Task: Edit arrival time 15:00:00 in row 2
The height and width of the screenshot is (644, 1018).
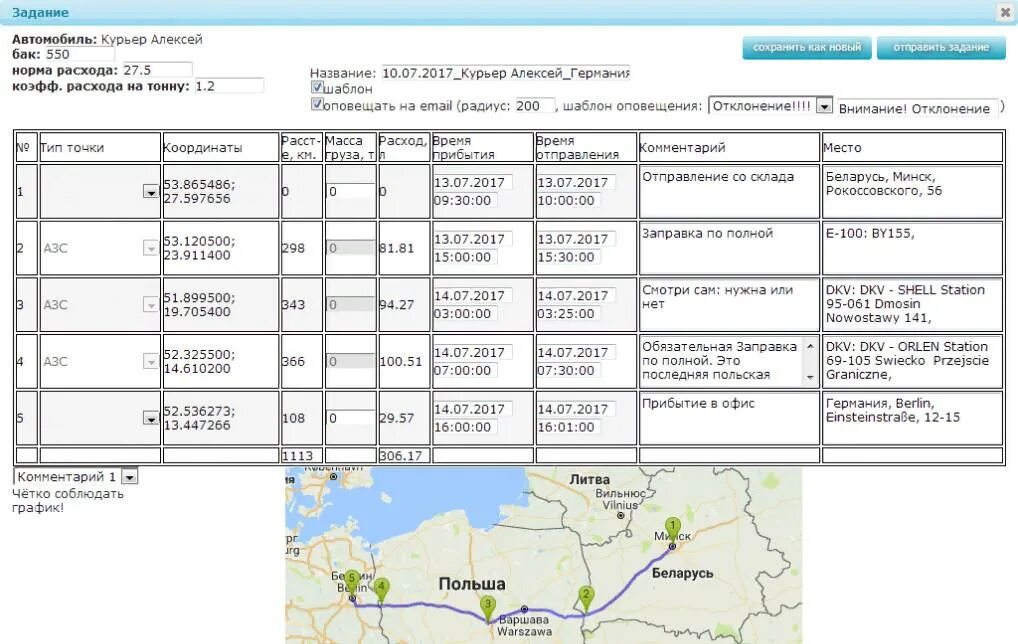Action: click(x=465, y=257)
